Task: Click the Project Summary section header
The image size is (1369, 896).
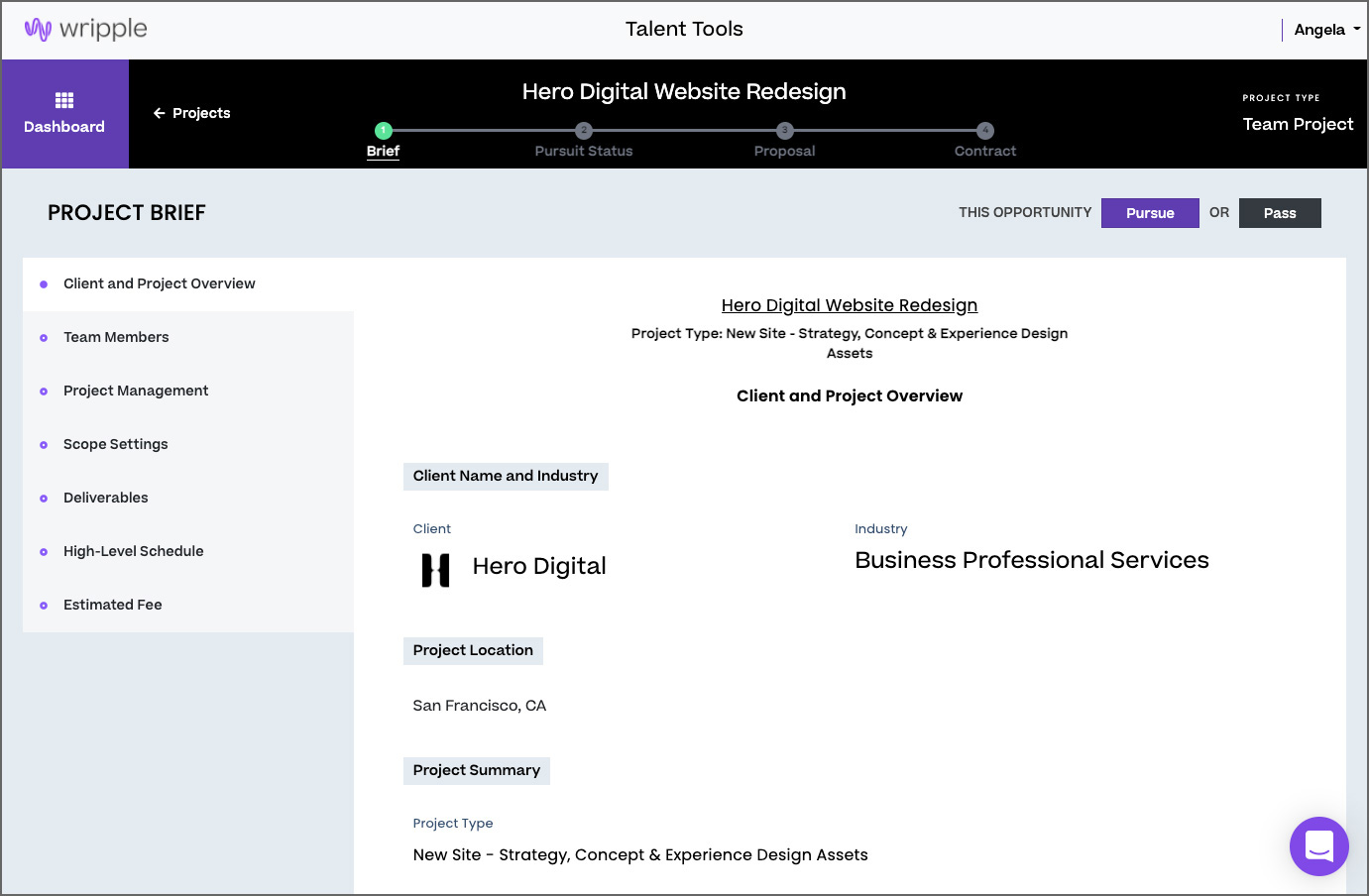Action: pos(477,771)
